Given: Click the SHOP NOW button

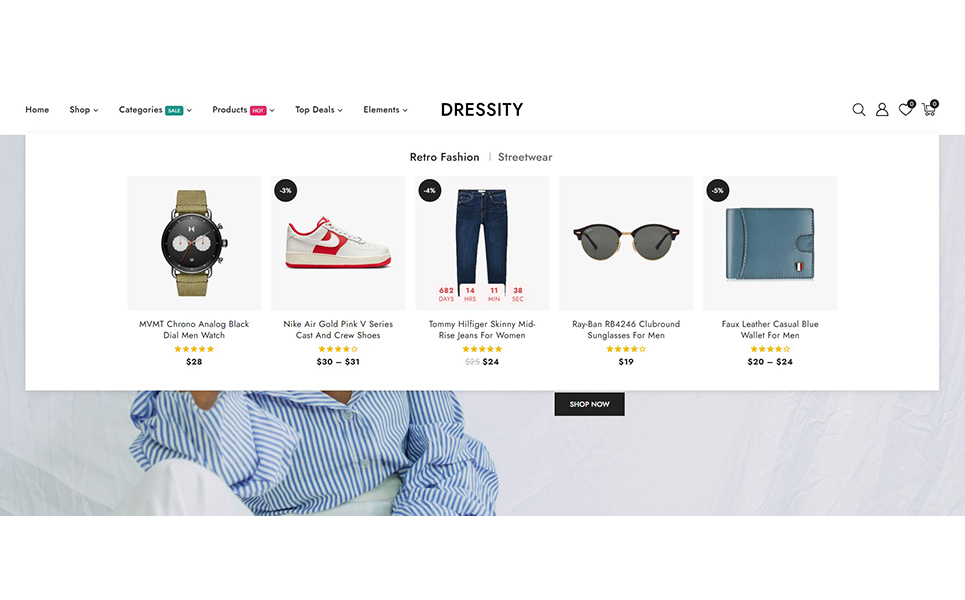Looking at the screenshot, I should (x=590, y=404).
